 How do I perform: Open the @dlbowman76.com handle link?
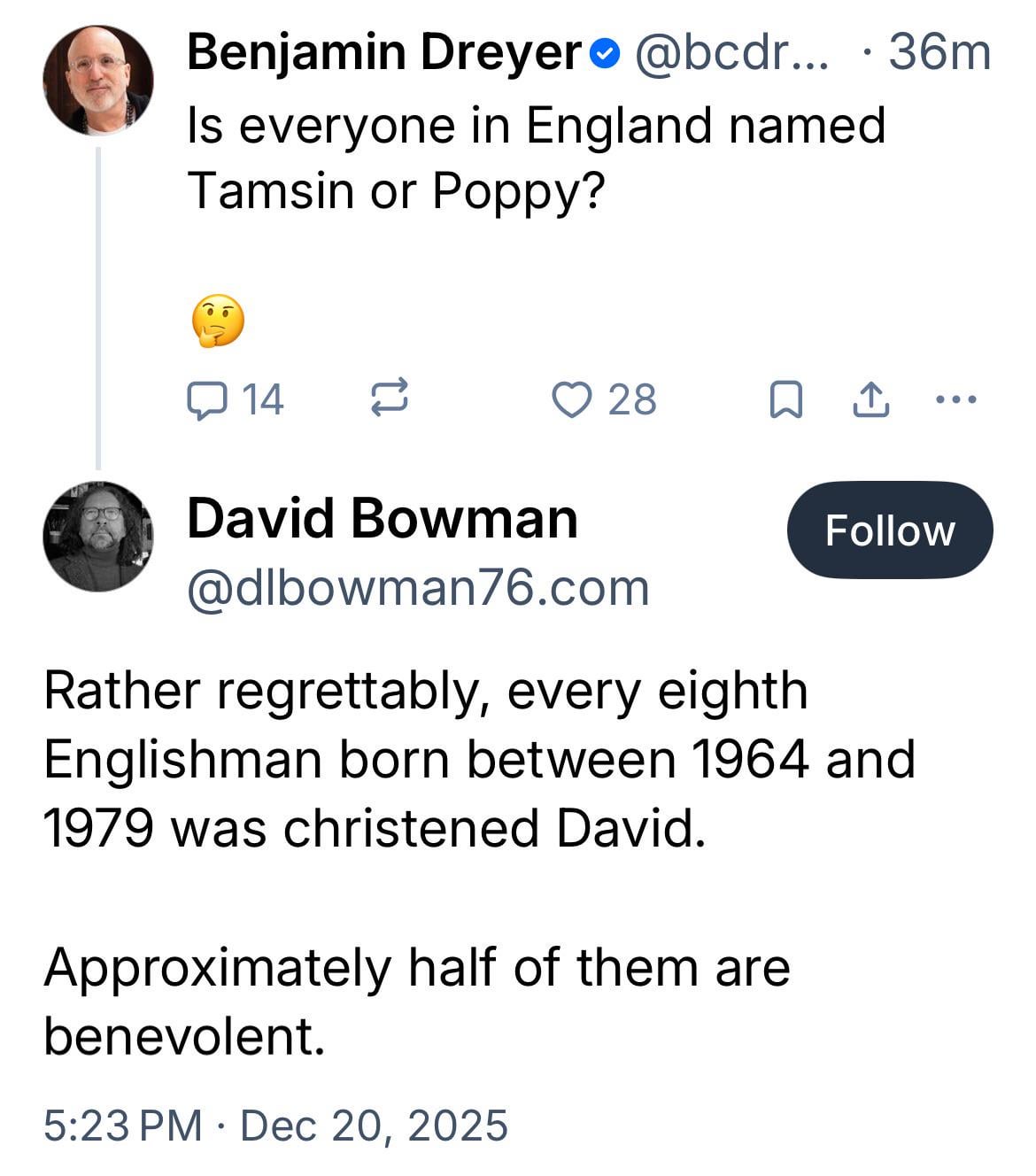click(418, 587)
